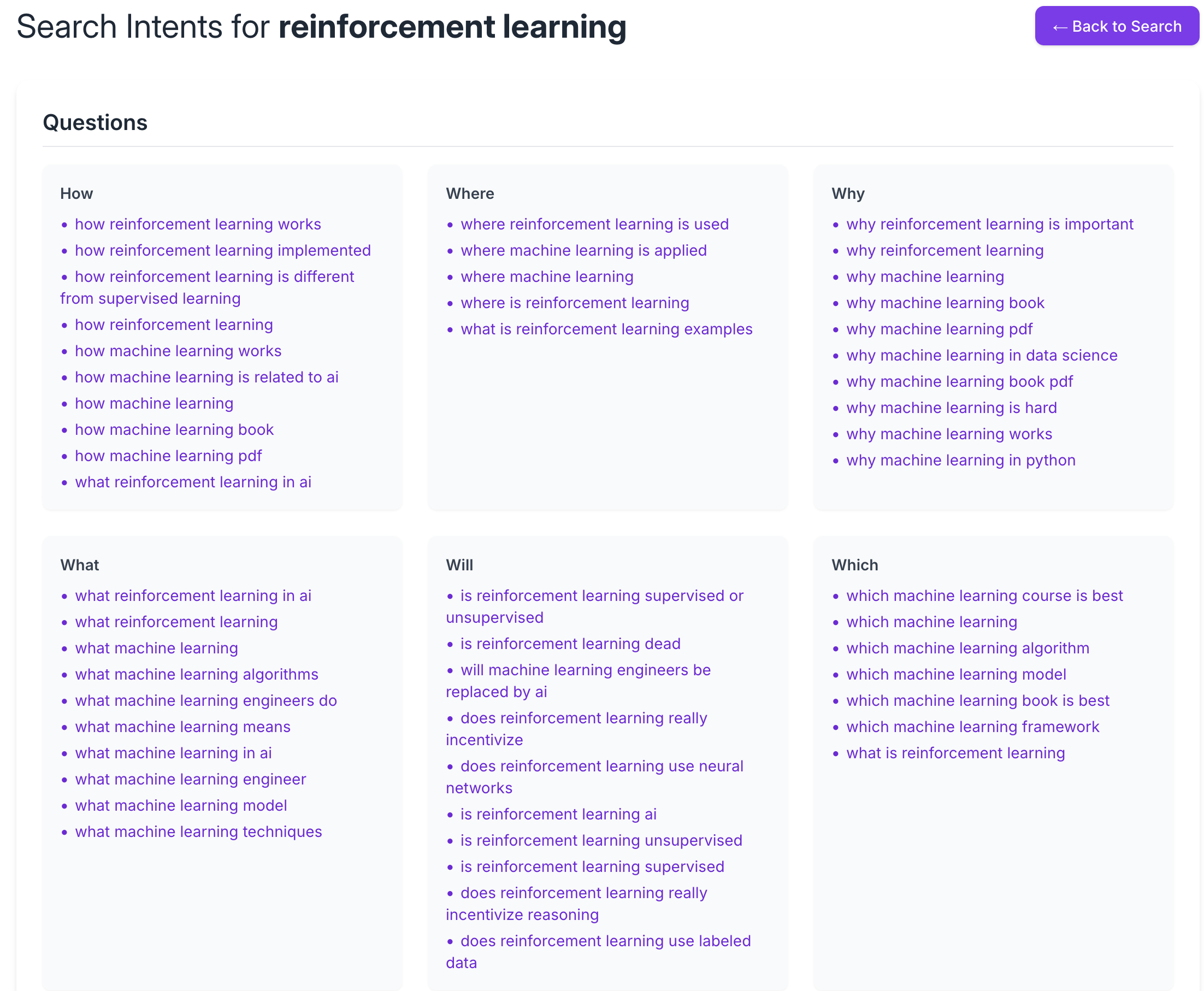1204x991 pixels.
Task: Open 'which machine learning course is best'
Action: tap(984, 596)
